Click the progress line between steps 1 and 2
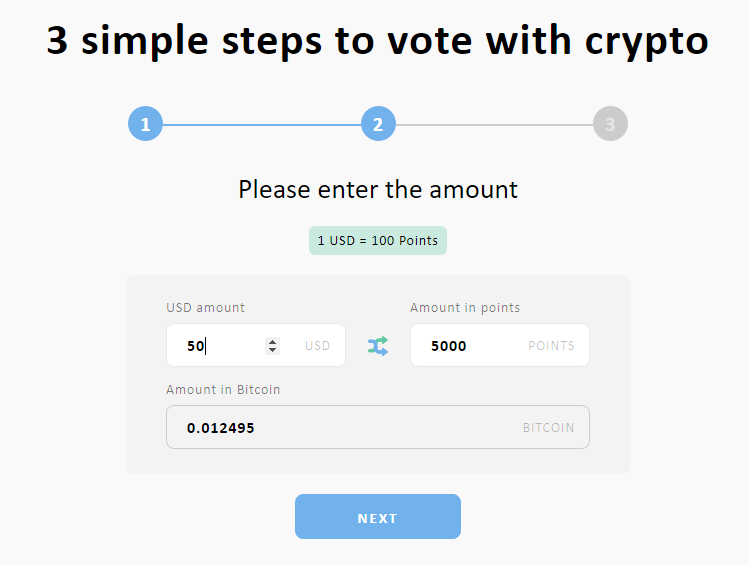The image size is (749, 565). point(262,125)
